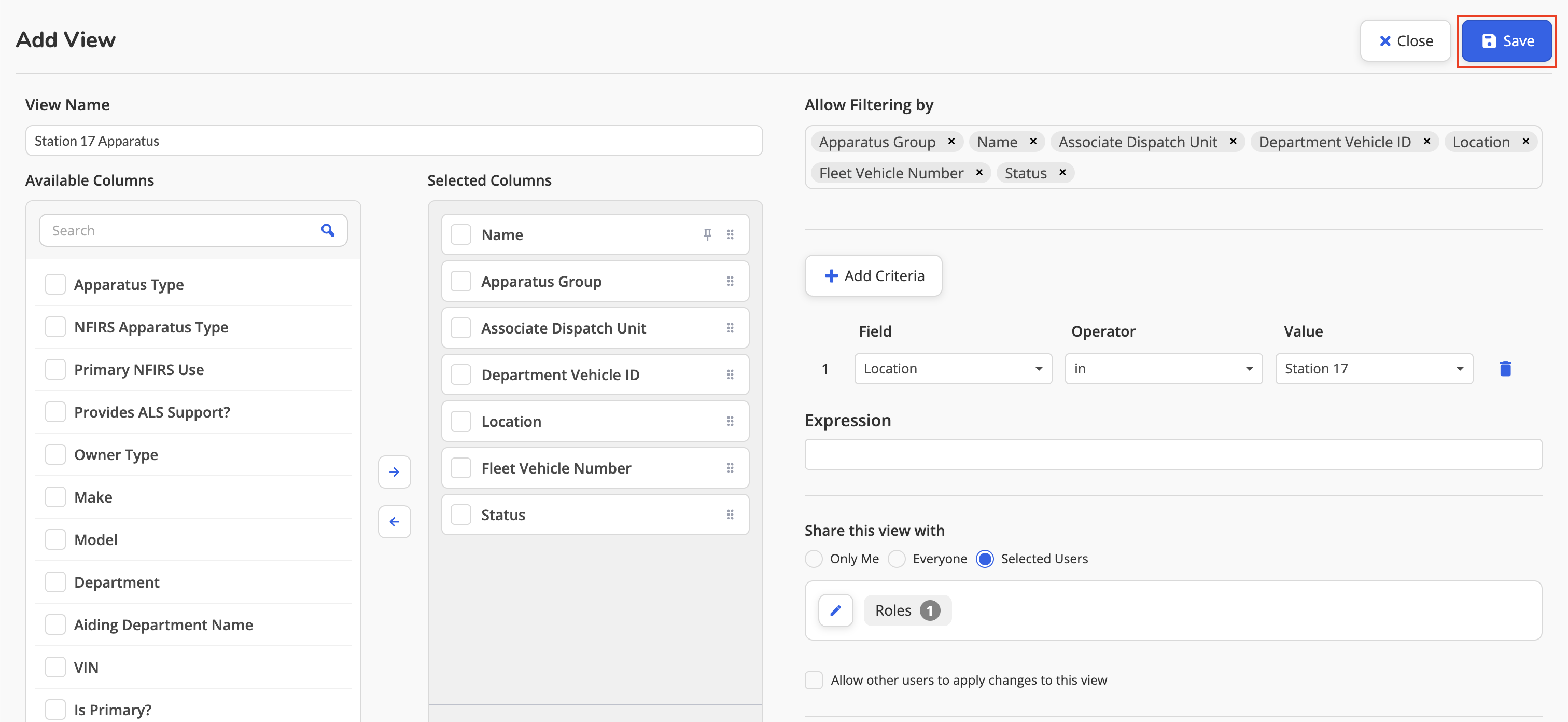Open the Value dropdown showing Station 17
Viewport: 1568px width, 722px height.
[1375, 369]
